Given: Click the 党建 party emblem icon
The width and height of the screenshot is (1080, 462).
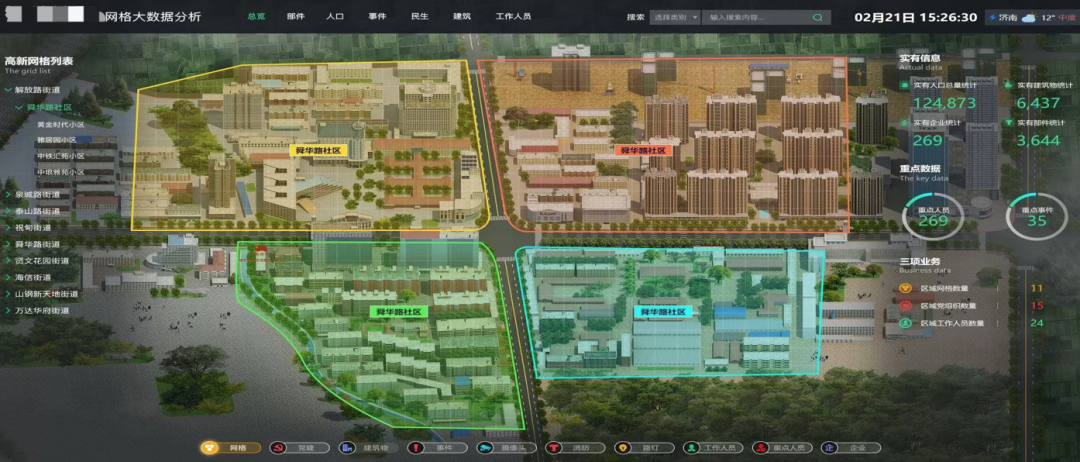Looking at the screenshot, I should pos(278,448).
